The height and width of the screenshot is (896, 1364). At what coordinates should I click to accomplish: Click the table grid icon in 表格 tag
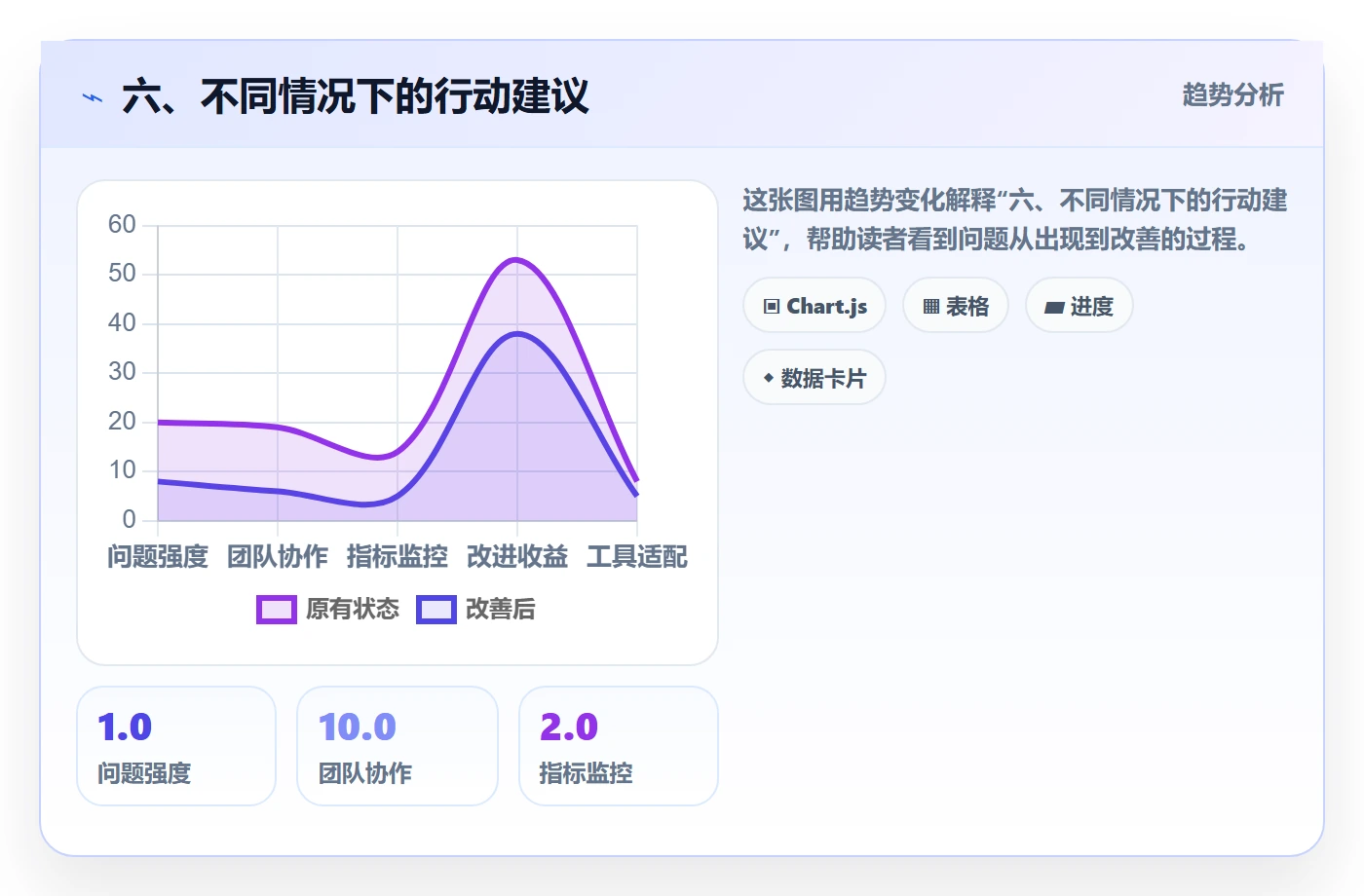[931, 307]
